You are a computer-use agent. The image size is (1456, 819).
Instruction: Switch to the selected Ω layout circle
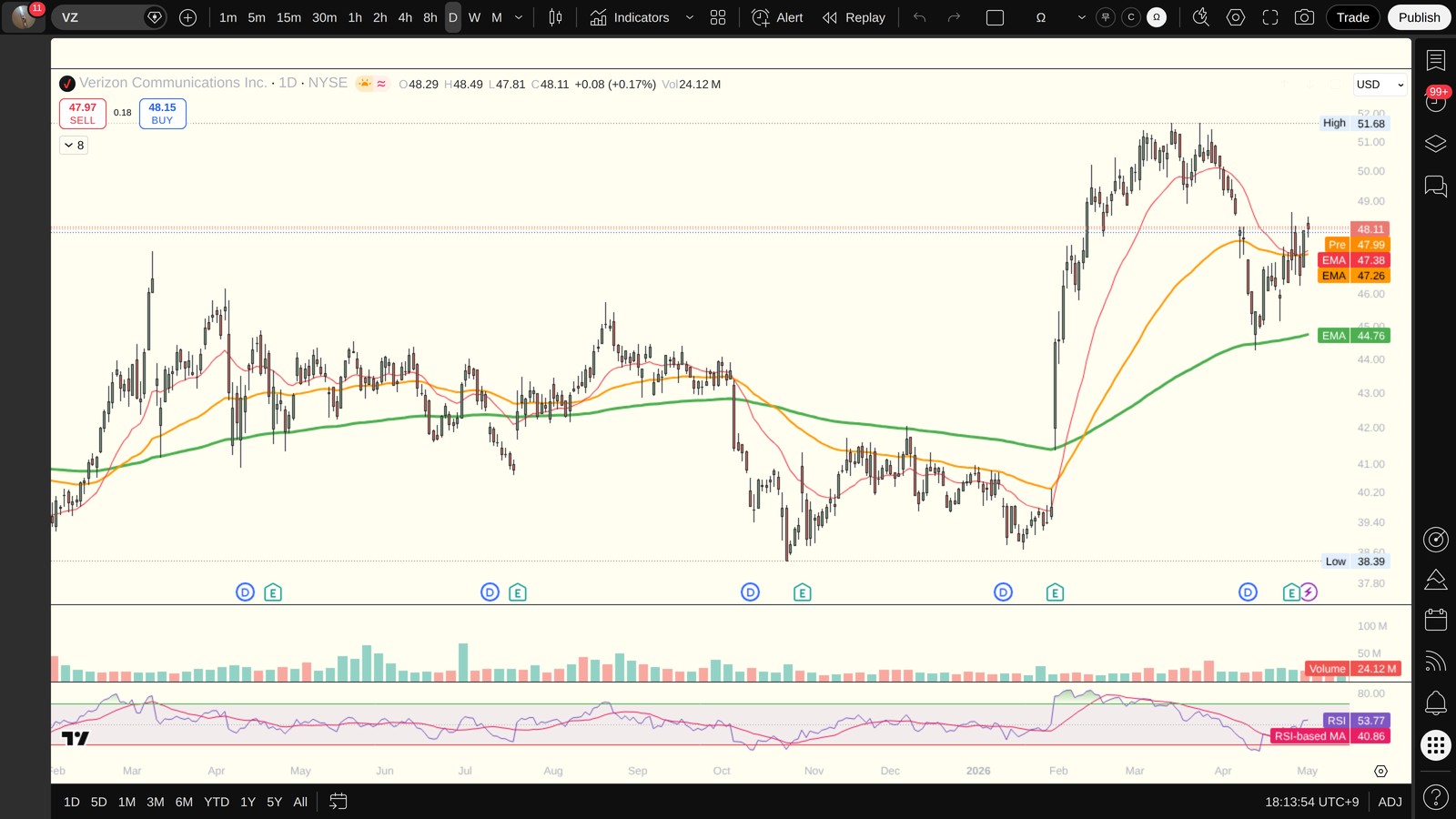pyautogui.click(x=1157, y=17)
